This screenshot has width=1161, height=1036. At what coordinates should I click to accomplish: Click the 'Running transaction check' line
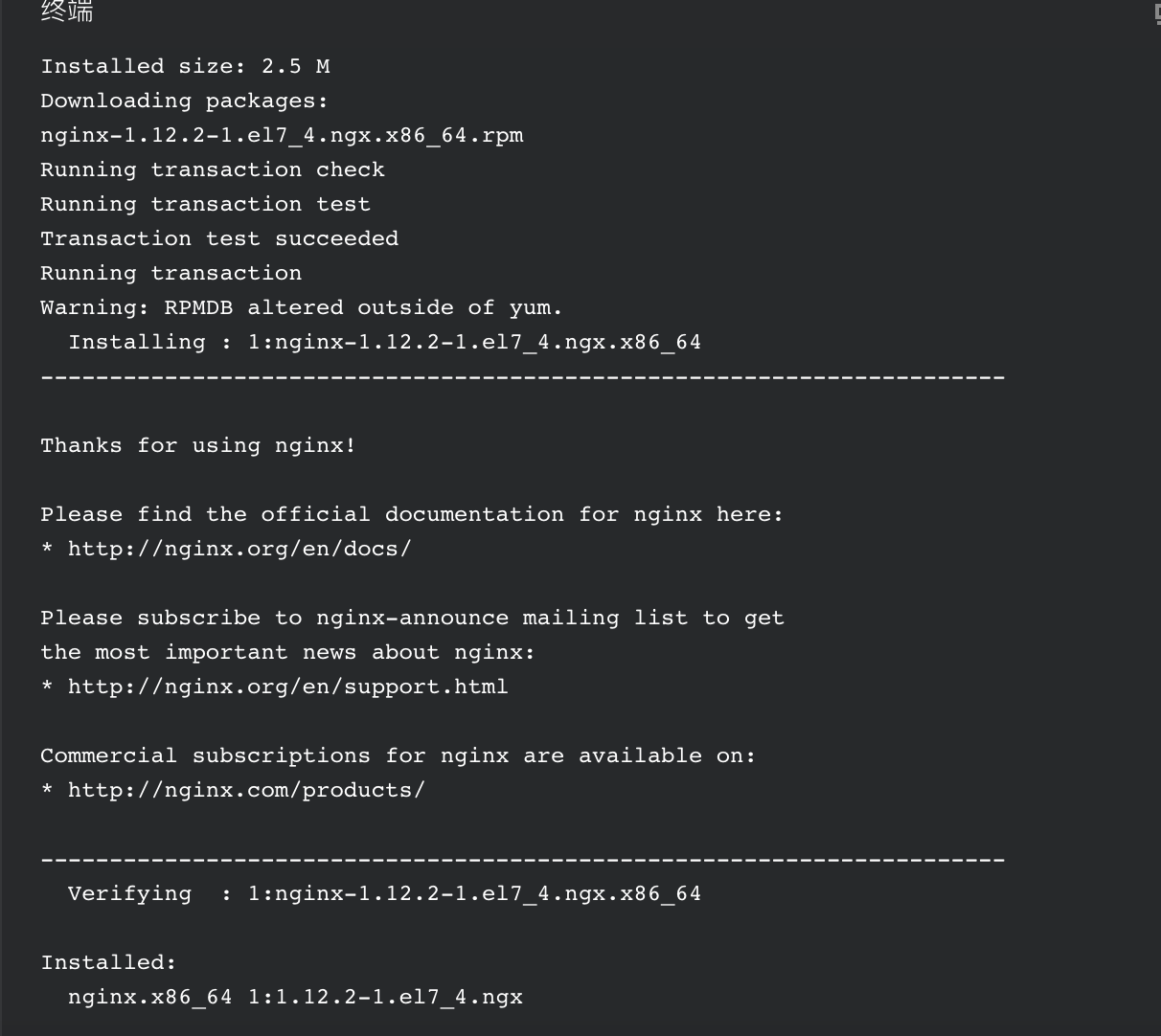[213, 169]
